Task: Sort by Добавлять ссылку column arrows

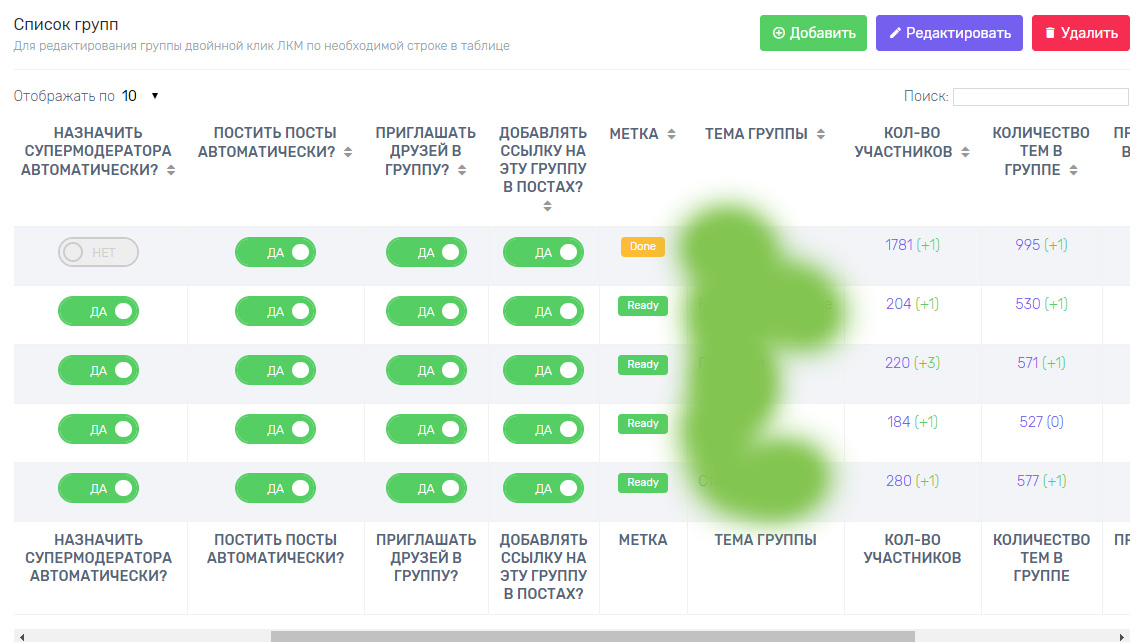Action: point(547,206)
